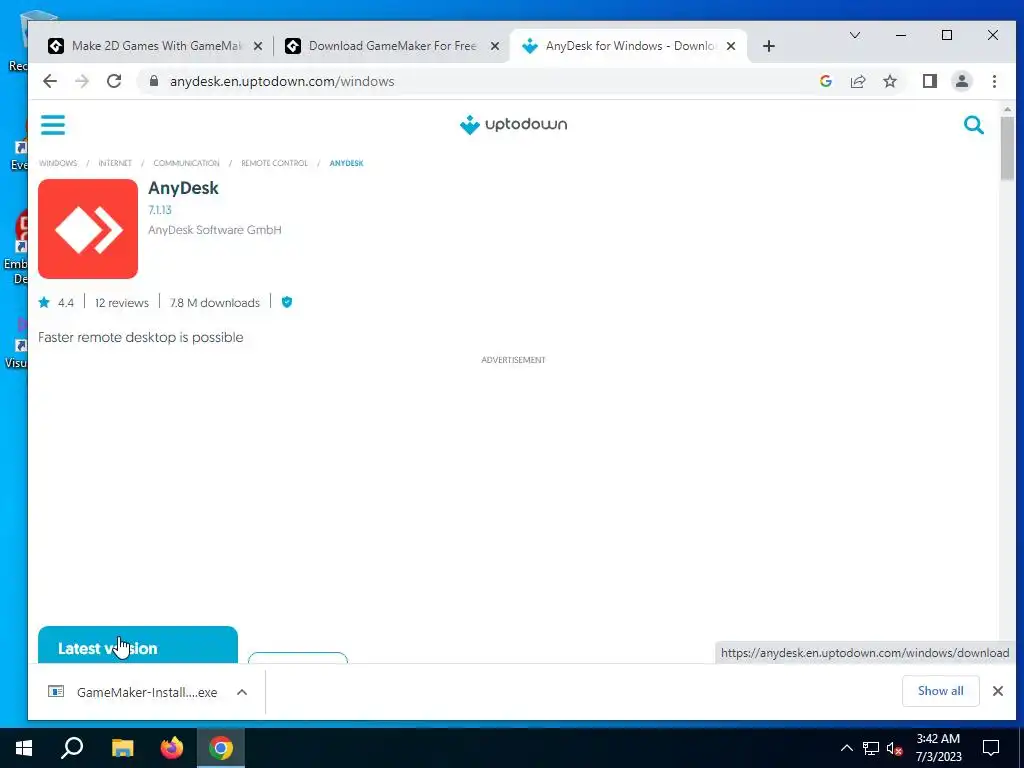Open the Chrome side panel

click(930, 81)
